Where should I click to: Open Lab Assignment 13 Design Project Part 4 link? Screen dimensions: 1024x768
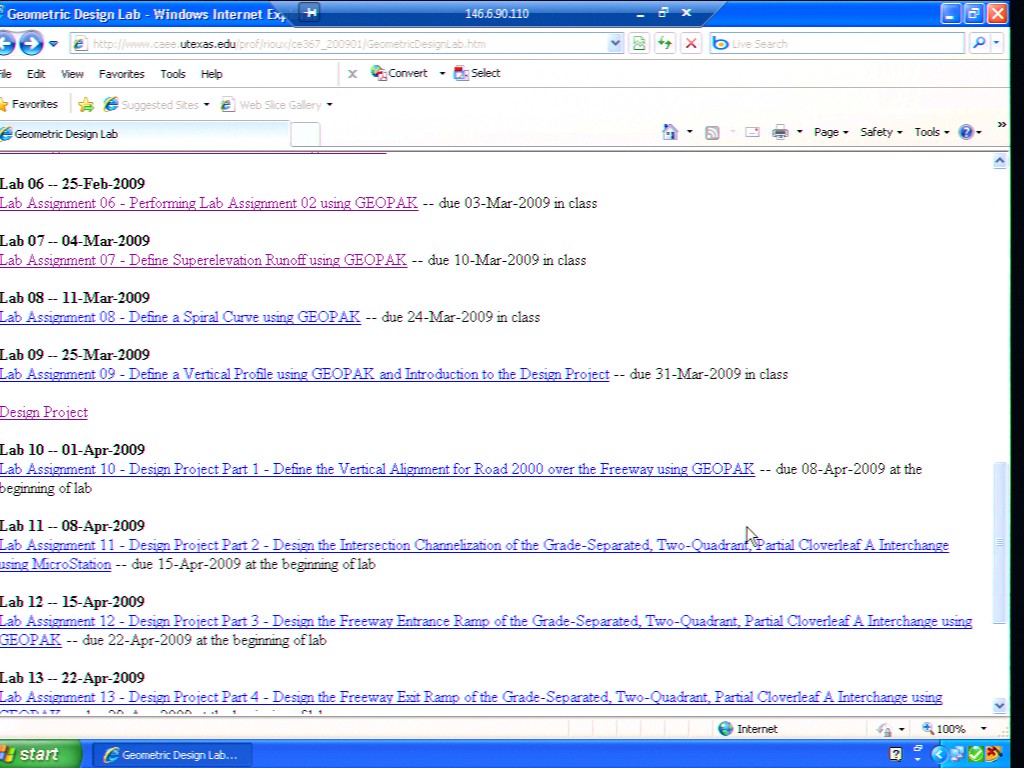tap(471, 697)
